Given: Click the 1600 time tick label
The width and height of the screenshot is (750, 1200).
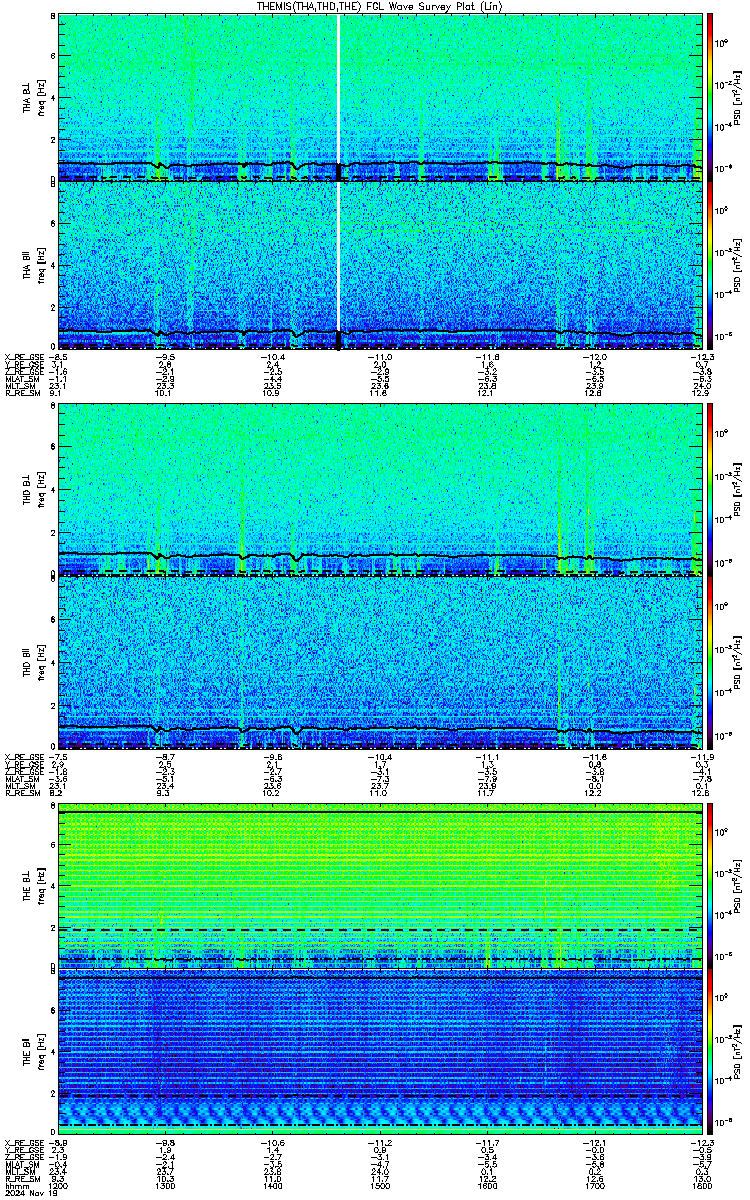Looking at the screenshot, I should pyautogui.click(x=487, y=1185).
